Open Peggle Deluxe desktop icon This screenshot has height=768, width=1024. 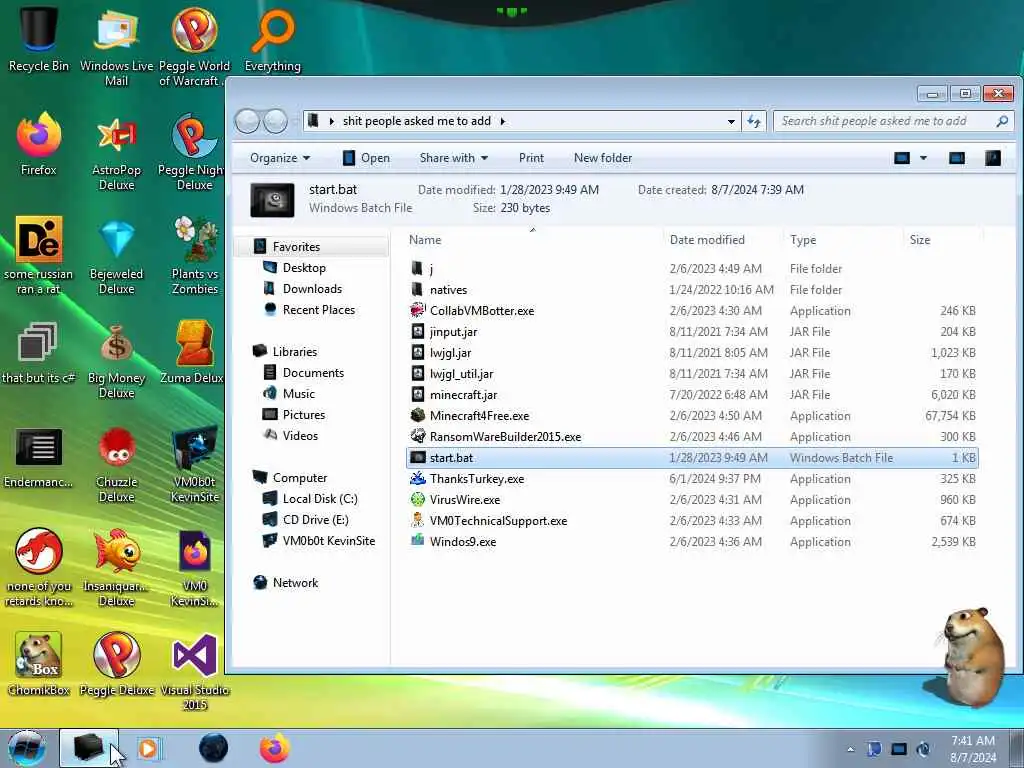116,664
